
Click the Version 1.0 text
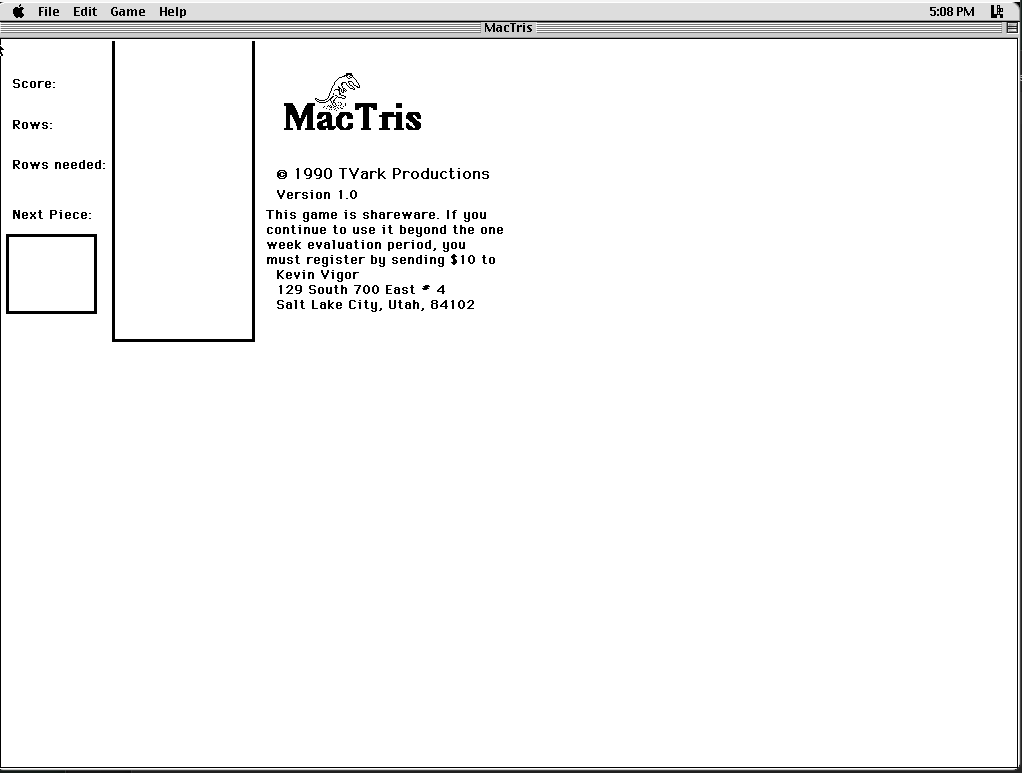click(316, 195)
